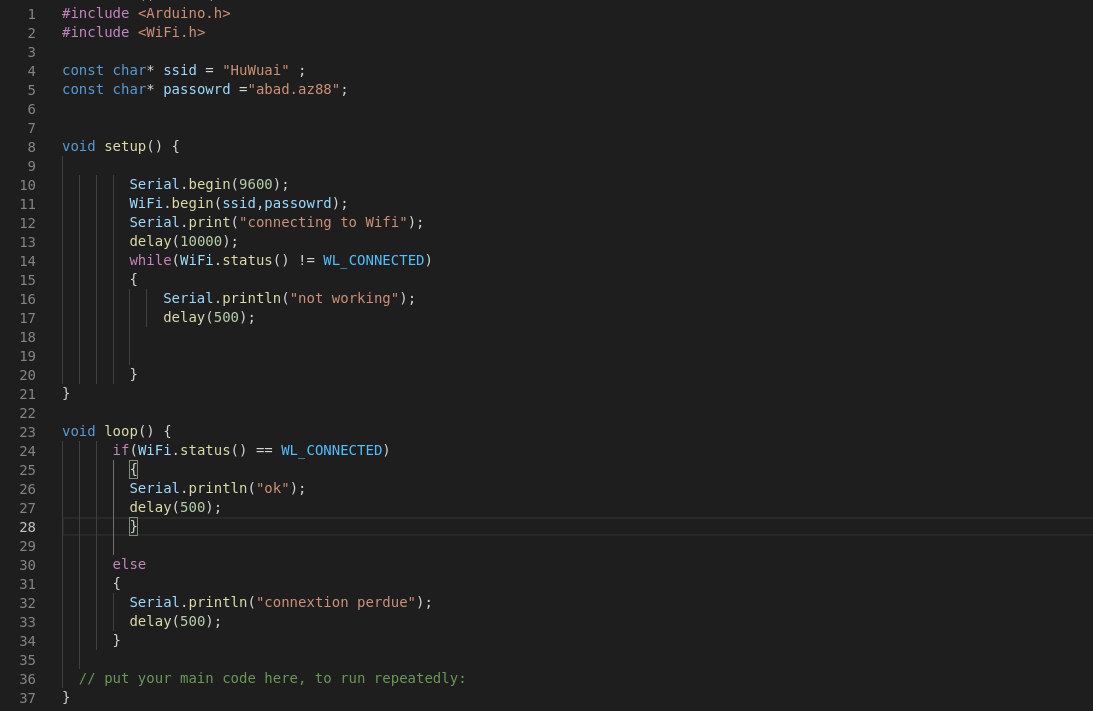Click WL_CONNECTED in the while condition
The height and width of the screenshot is (711, 1093).
tap(373, 260)
